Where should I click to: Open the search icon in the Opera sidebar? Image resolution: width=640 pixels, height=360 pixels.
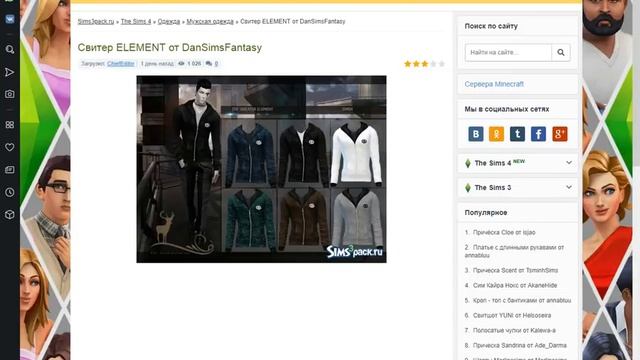[x=10, y=50]
